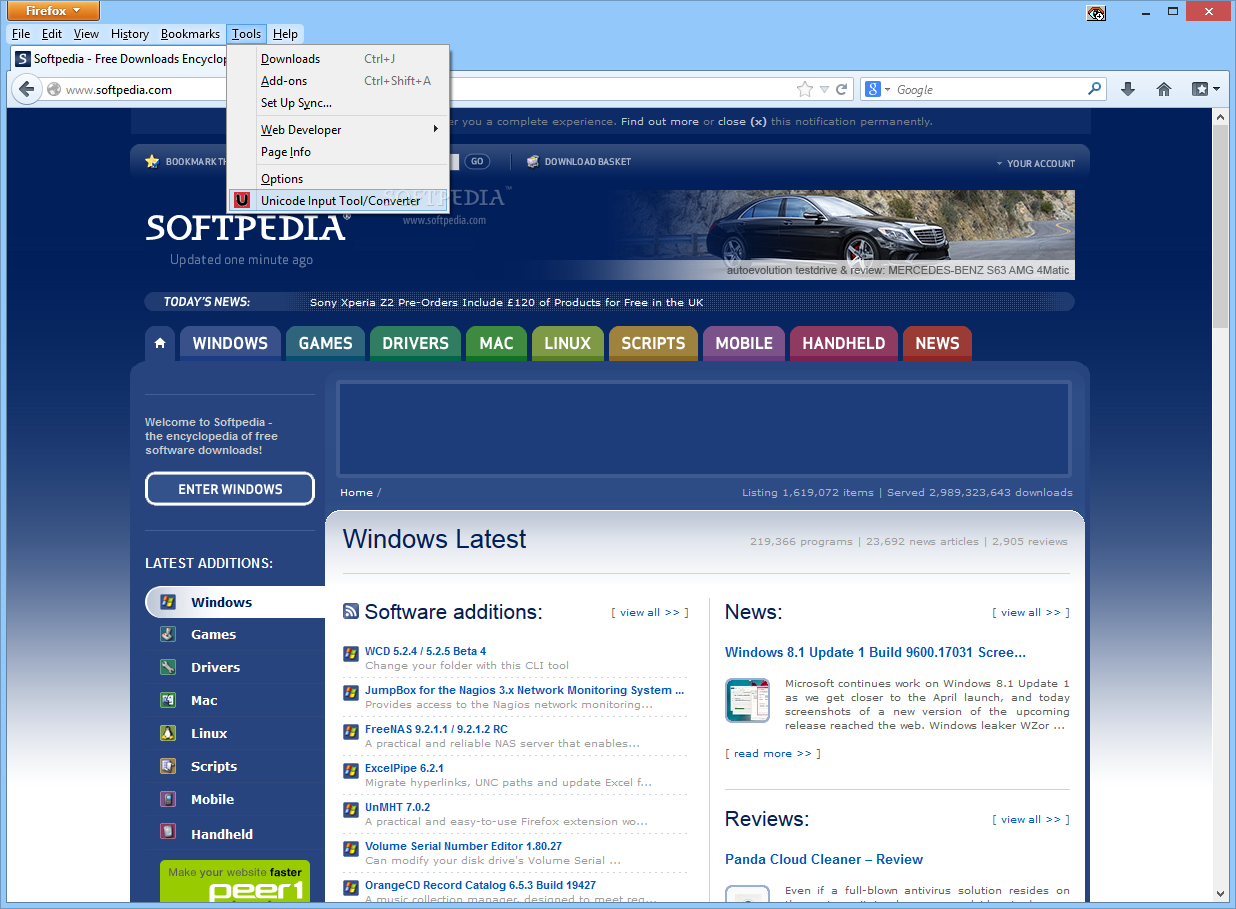Image resolution: width=1236 pixels, height=909 pixels.
Task: Choose Add-ons from the Tools menu
Action: pos(339,81)
